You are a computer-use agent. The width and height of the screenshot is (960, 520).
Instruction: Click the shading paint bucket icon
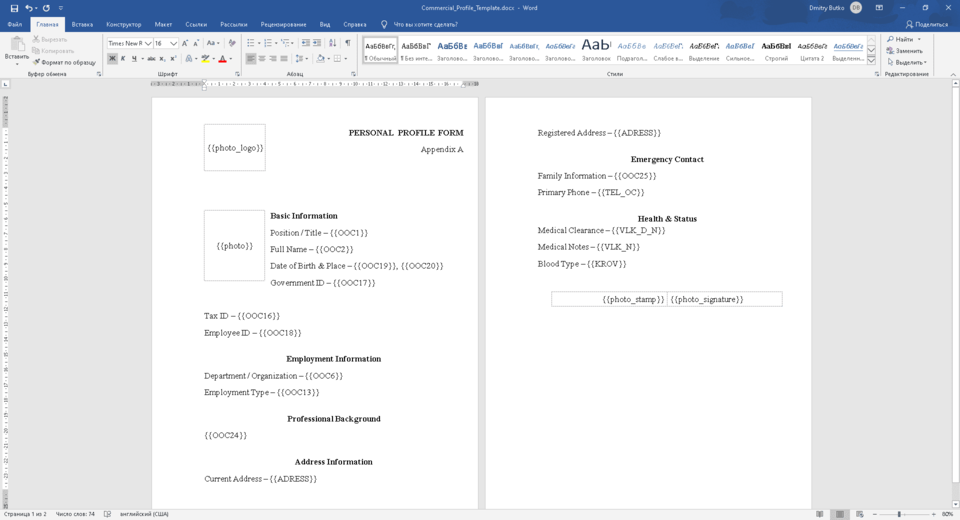click(x=320, y=59)
